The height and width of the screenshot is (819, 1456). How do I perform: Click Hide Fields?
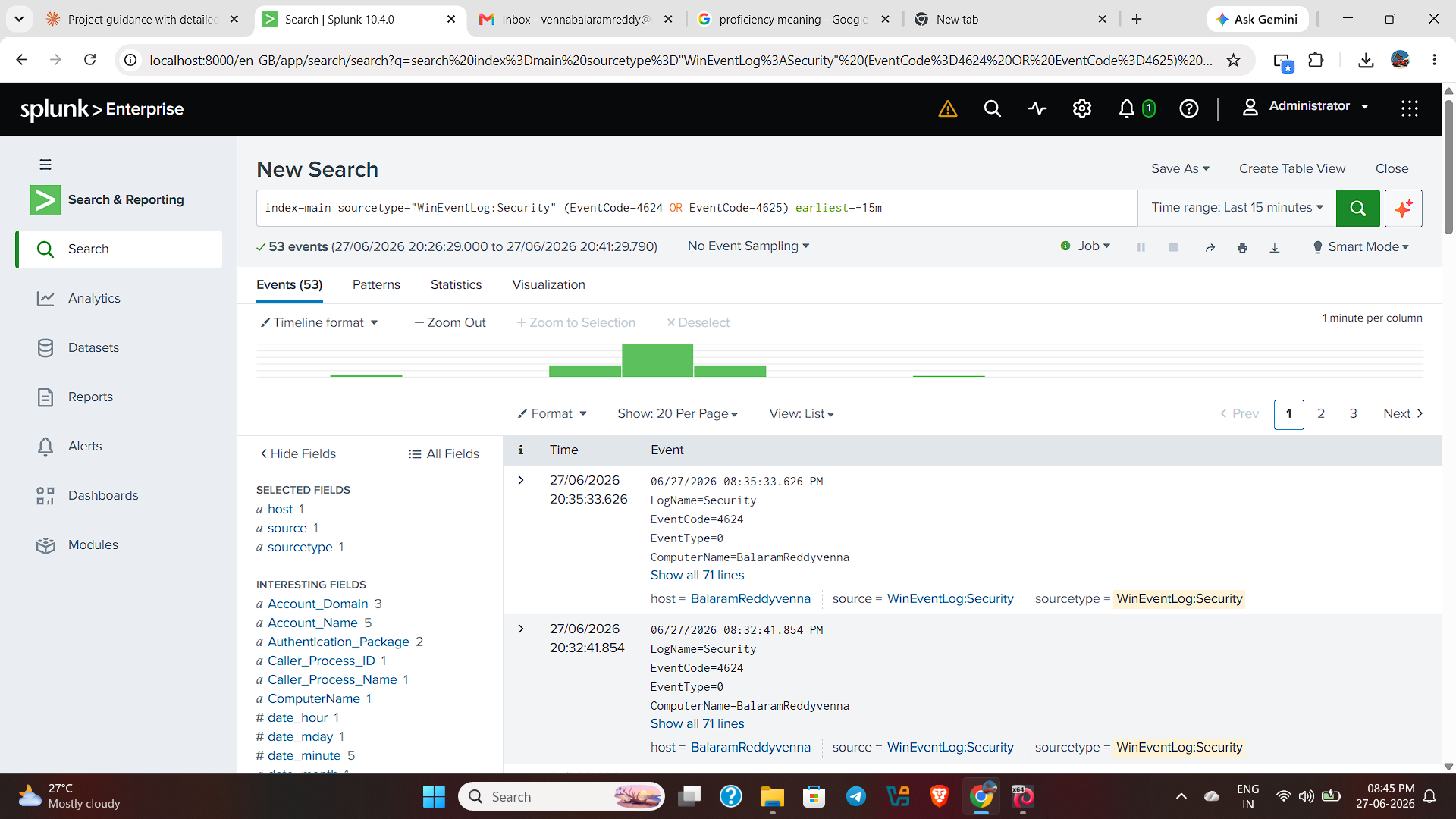tap(298, 453)
